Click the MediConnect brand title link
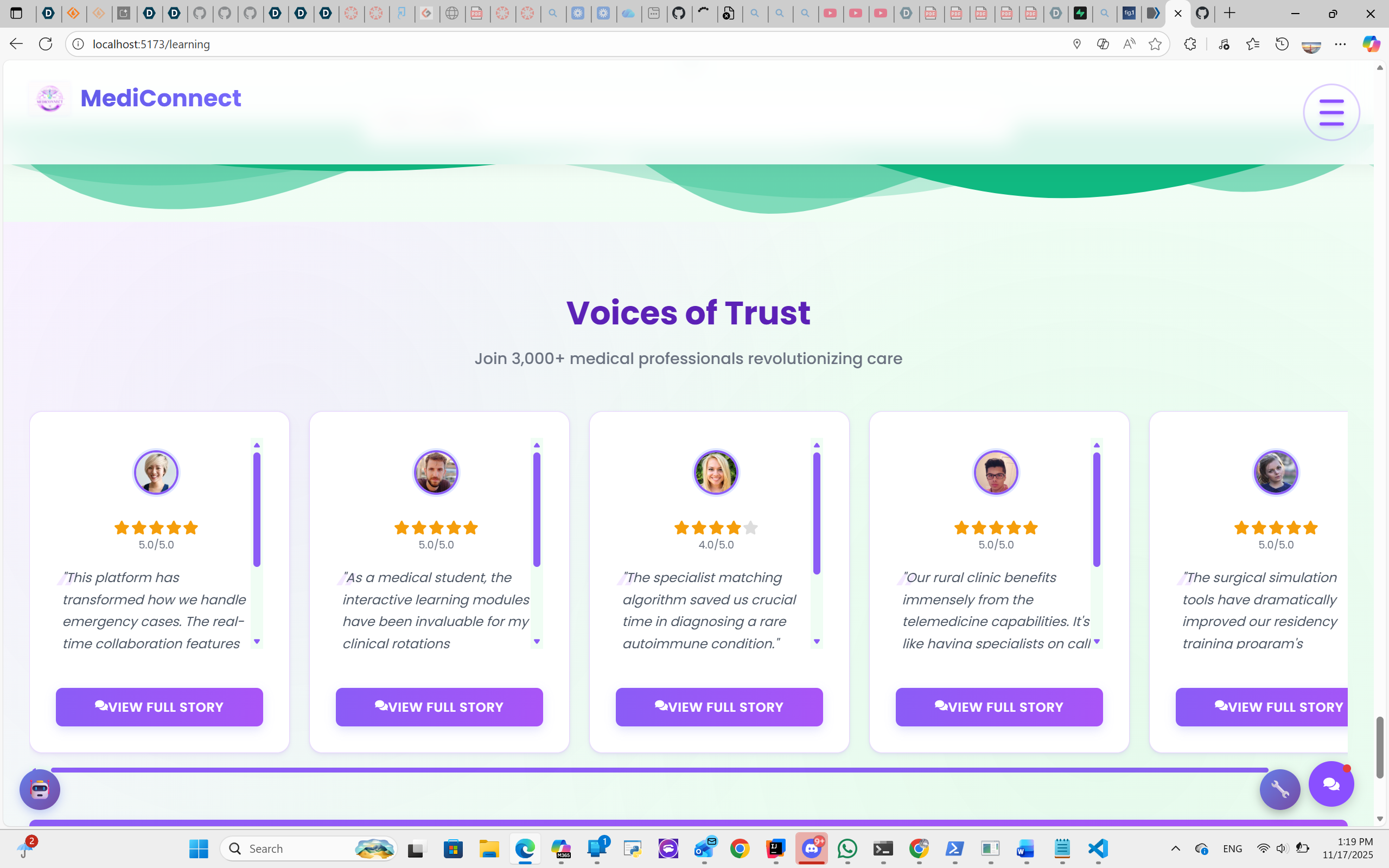This screenshot has width=1389, height=868. pos(161,98)
